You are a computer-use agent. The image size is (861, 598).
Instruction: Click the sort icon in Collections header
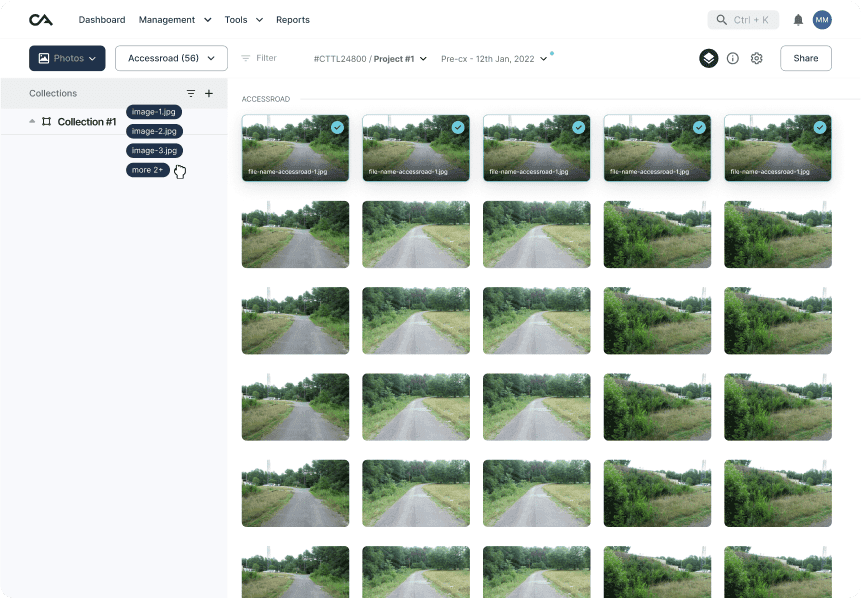[x=191, y=93]
